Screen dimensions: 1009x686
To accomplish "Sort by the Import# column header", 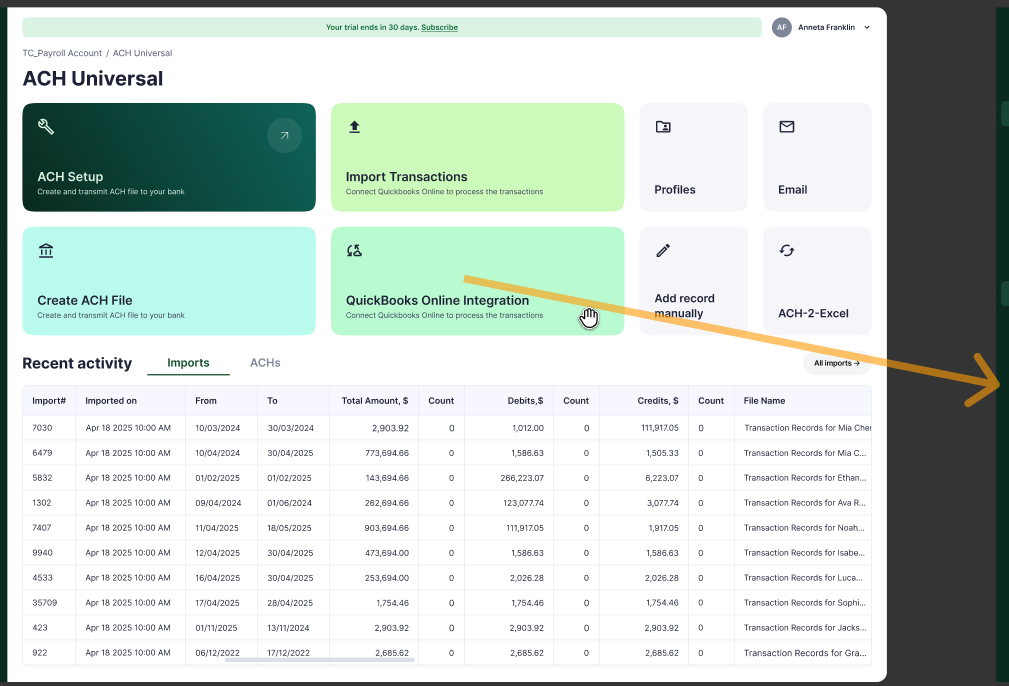I will tap(49, 400).
